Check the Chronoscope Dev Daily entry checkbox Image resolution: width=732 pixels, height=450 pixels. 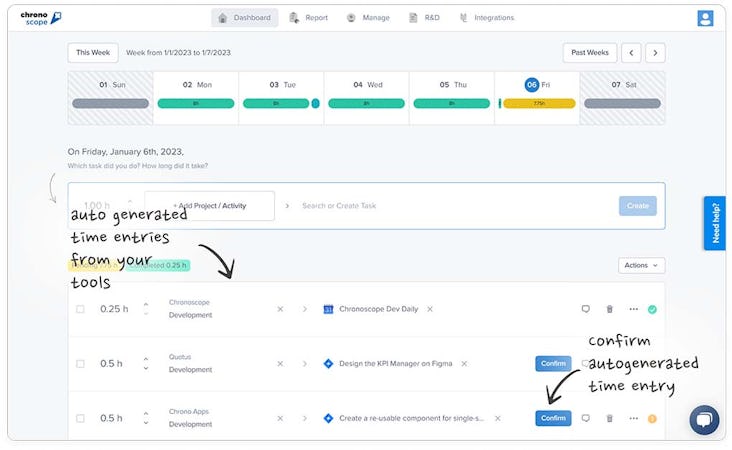(x=80, y=309)
